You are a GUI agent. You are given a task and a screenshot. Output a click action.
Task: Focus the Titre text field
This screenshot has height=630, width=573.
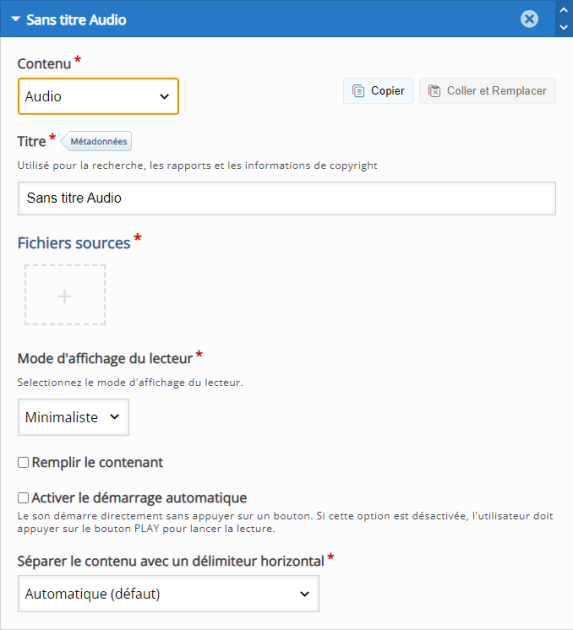point(286,198)
